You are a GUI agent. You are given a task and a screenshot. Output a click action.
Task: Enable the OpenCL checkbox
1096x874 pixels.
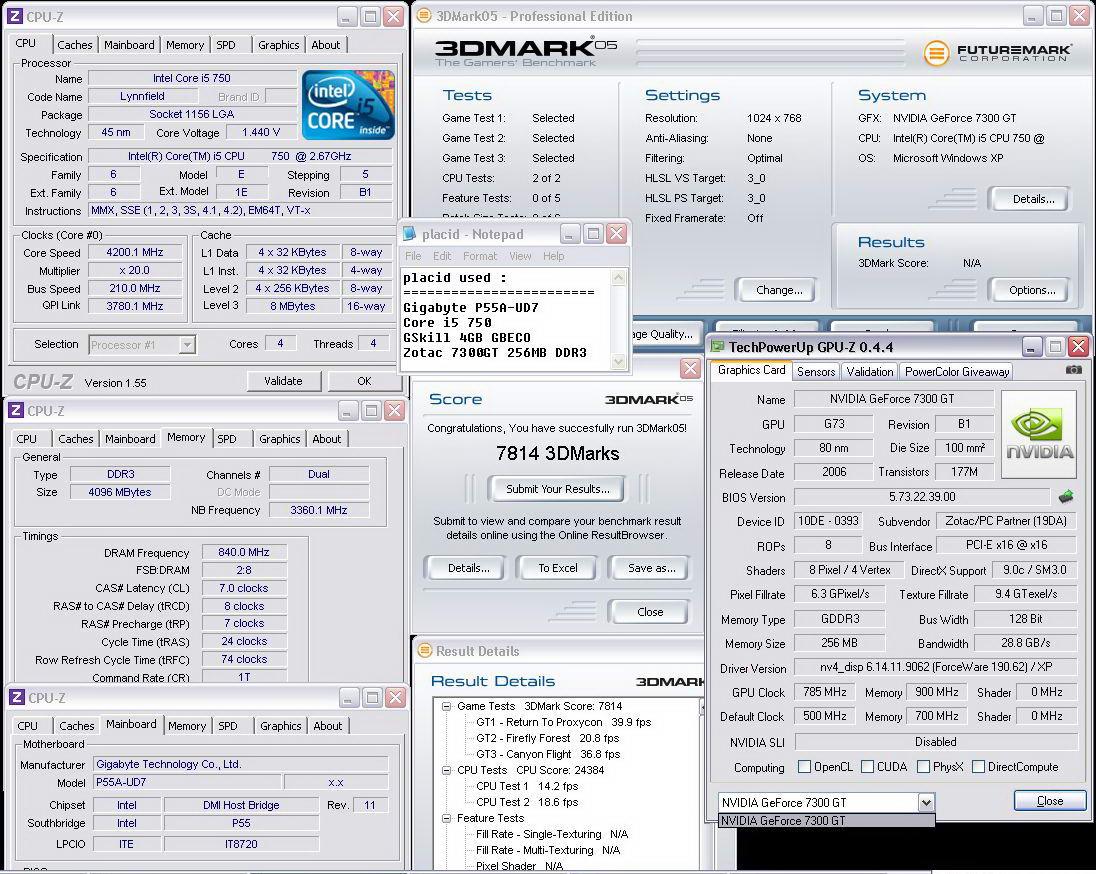805,767
